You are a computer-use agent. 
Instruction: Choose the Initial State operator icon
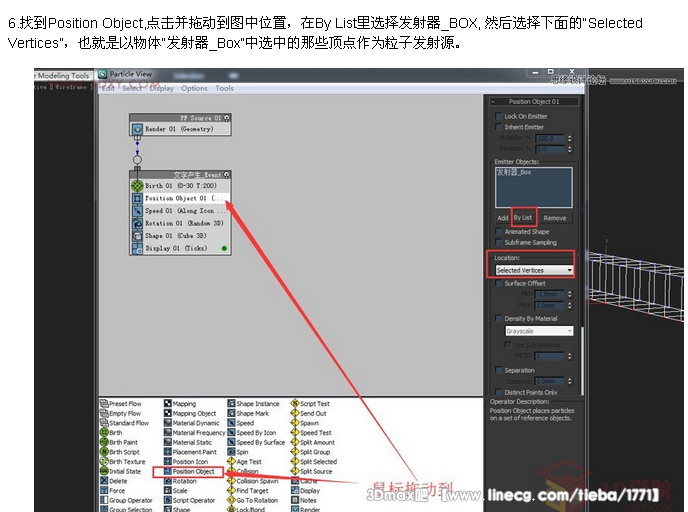pyautogui.click(x=104, y=471)
